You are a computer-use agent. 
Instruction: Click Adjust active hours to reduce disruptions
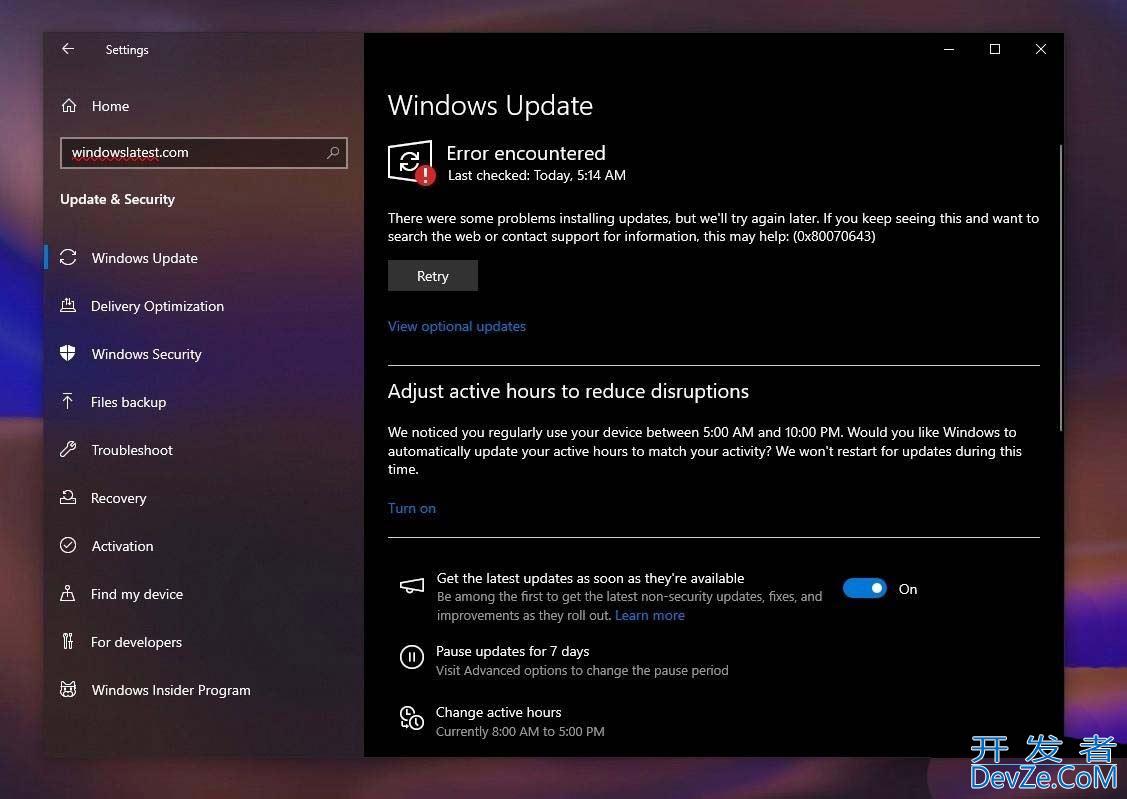(x=568, y=391)
